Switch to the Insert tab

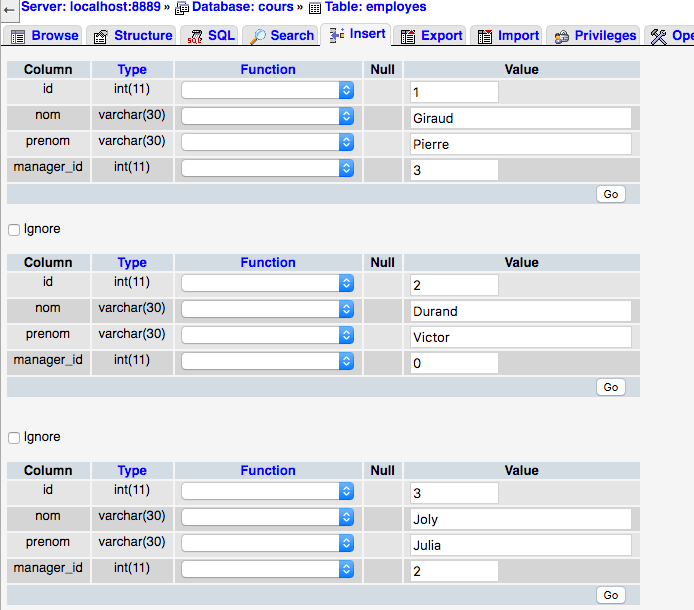pyautogui.click(x=356, y=34)
